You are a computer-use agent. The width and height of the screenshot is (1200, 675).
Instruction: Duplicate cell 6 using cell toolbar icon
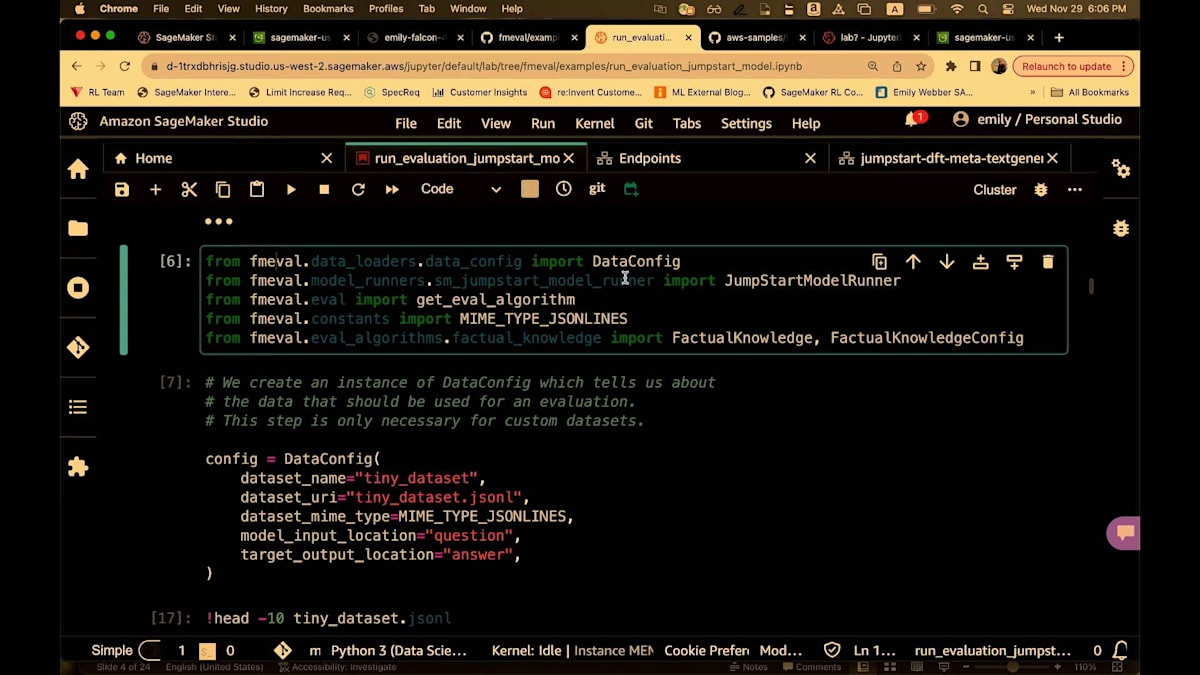[879, 262]
